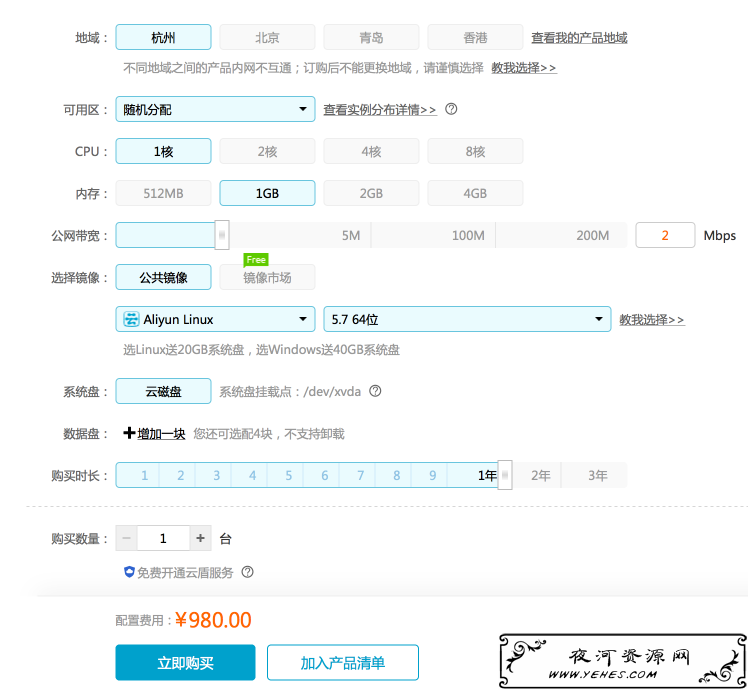Click the purchase quantity input field
The image size is (748, 690).
click(163, 538)
